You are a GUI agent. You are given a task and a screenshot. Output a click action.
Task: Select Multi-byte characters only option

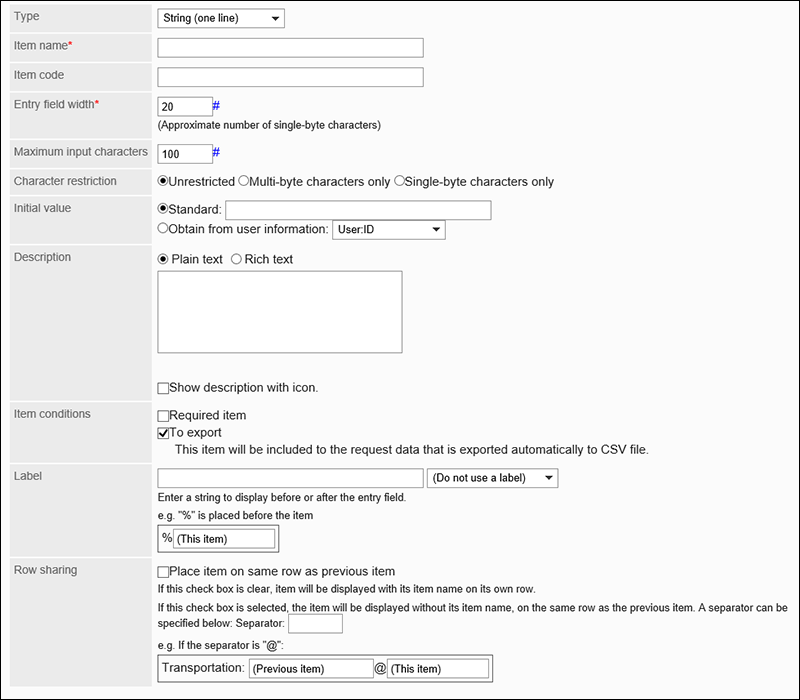(243, 181)
